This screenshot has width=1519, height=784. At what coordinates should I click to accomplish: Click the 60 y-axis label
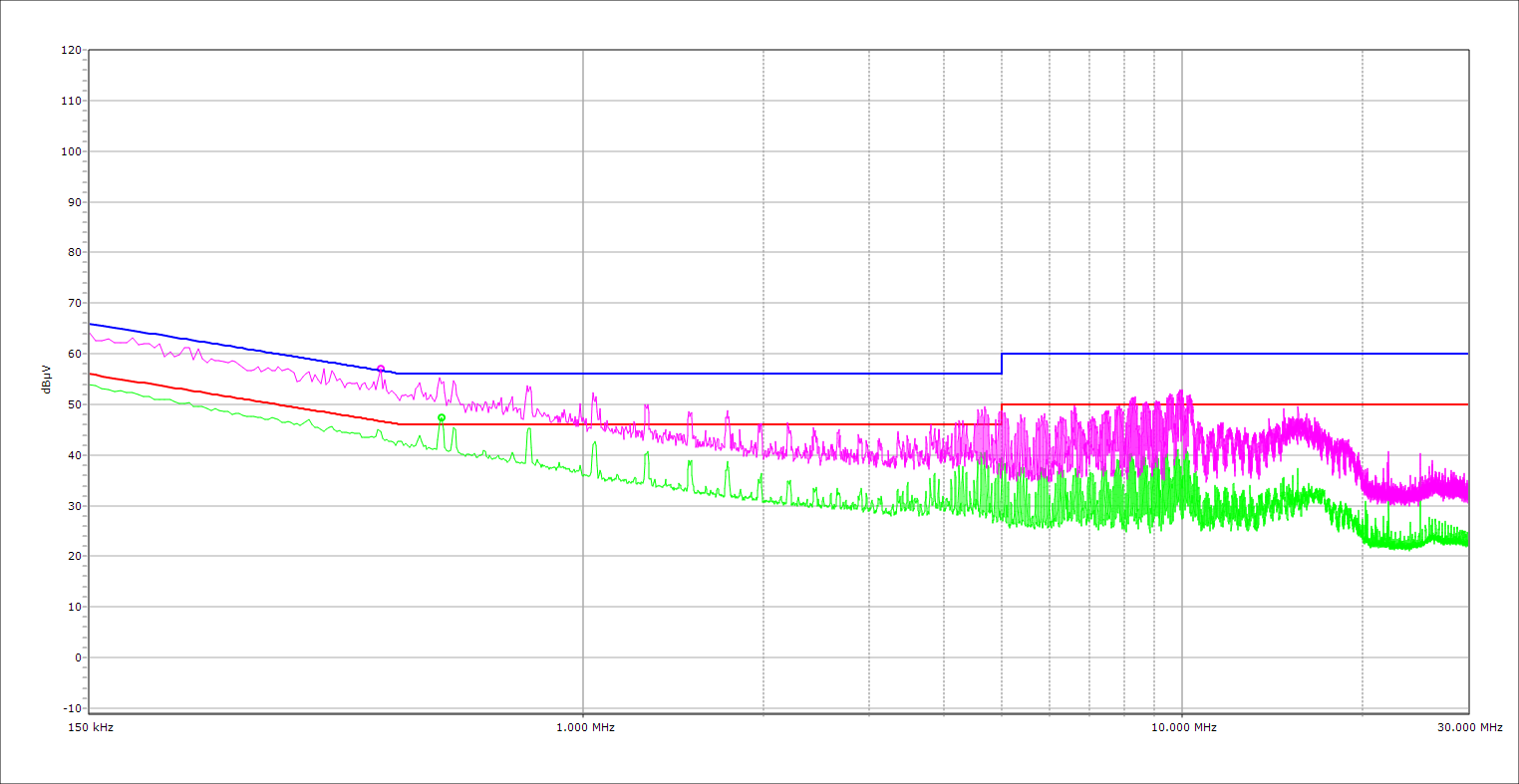[x=74, y=354]
